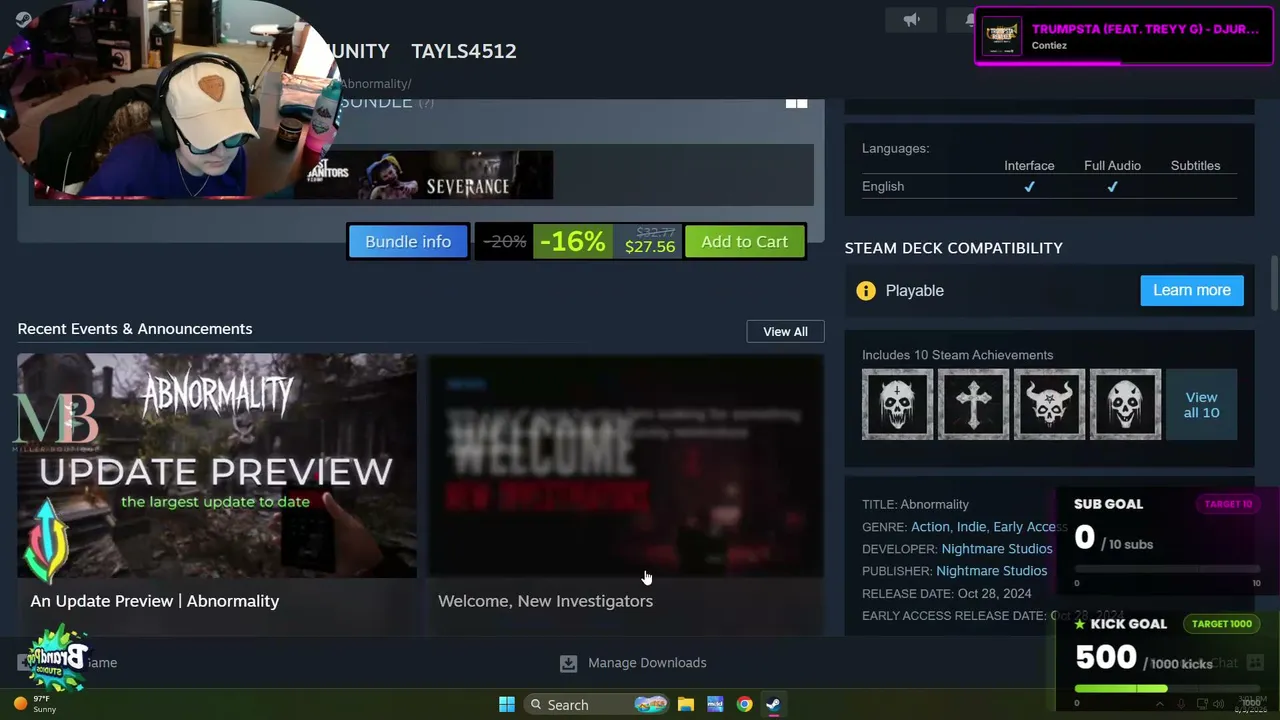Click View All for recent events
This screenshot has width=1280, height=720.
pyautogui.click(x=785, y=331)
